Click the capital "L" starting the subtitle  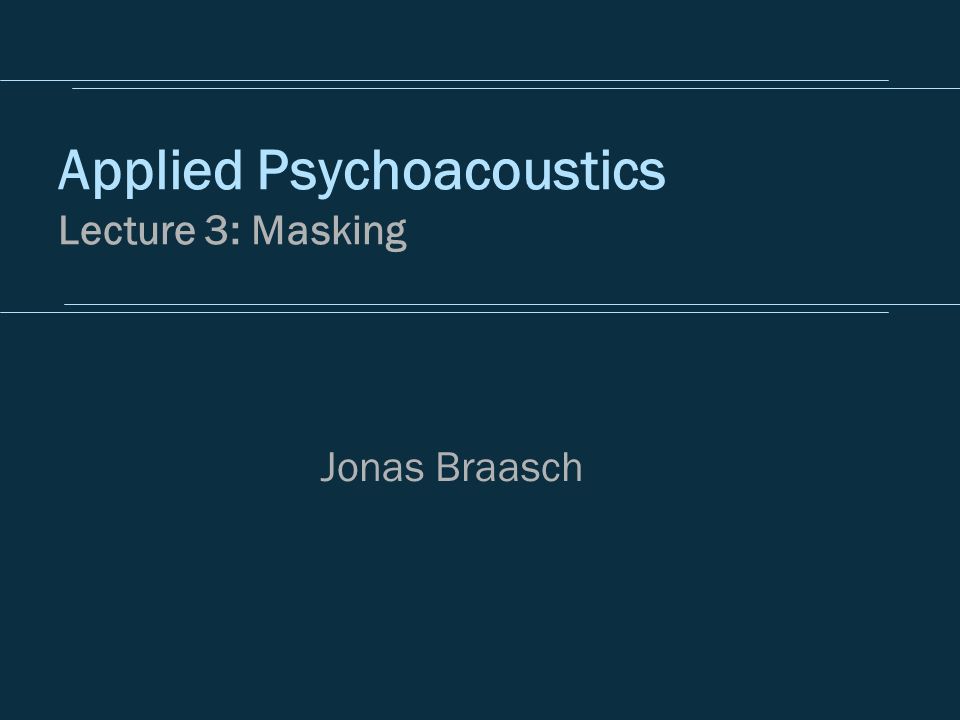68,230
